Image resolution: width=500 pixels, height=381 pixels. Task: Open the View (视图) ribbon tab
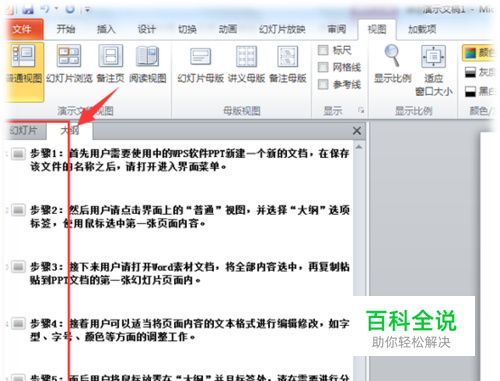377,29
